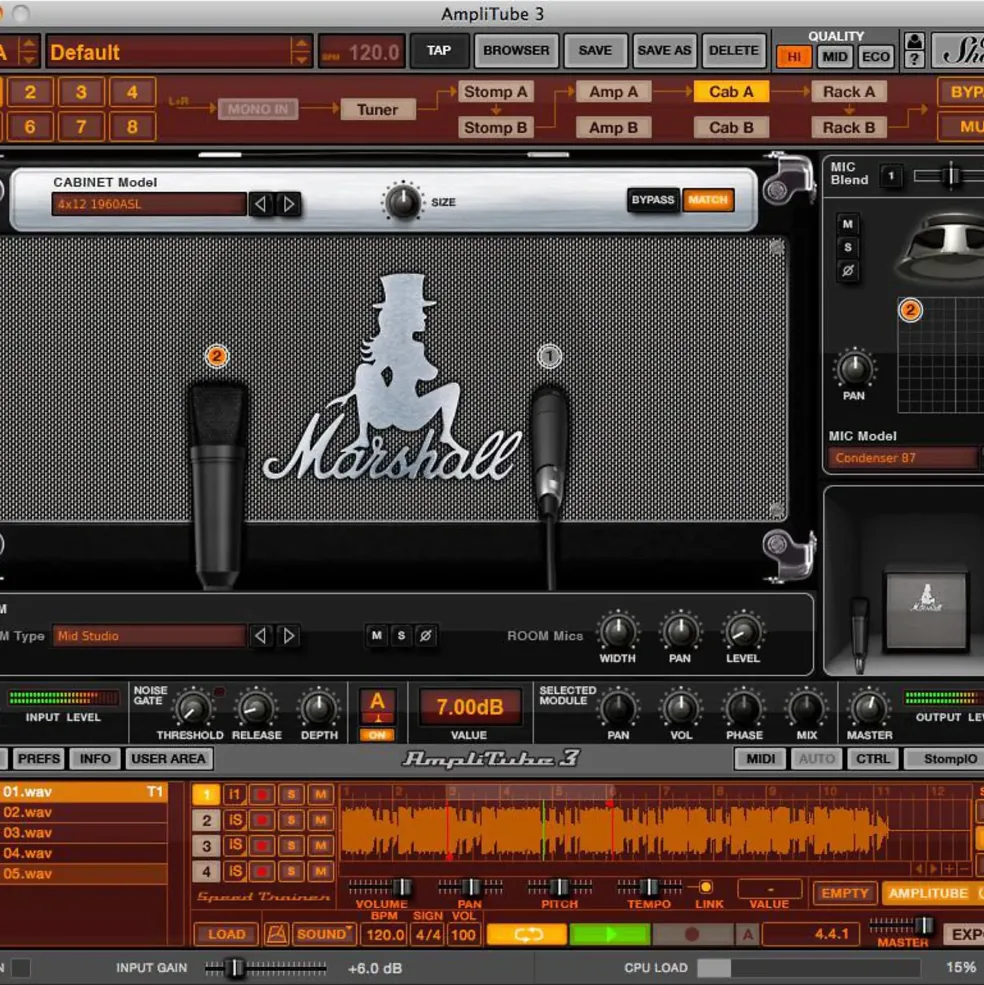The height and width of the screenshot is (985, 984).
Task: Adjust the cabinet SIZE knob
Action: 402,202
